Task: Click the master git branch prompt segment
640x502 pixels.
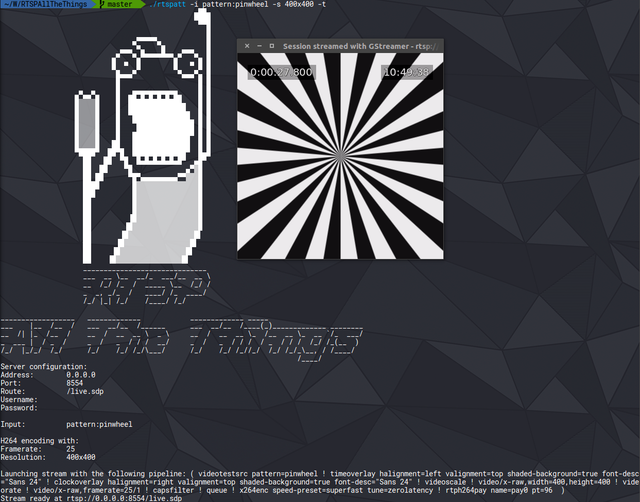Action: (119, 4)
